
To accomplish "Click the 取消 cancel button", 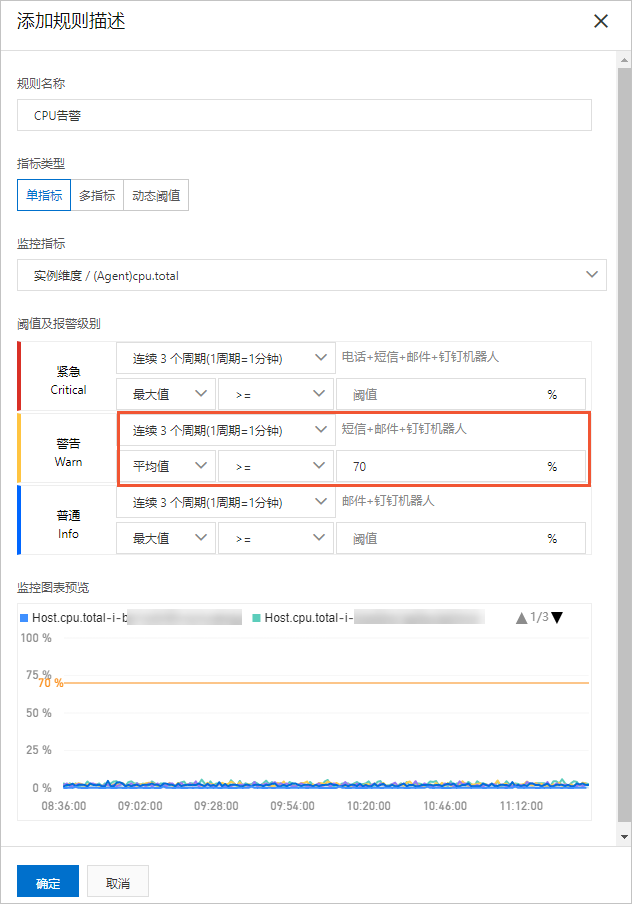I will [117, 881].
